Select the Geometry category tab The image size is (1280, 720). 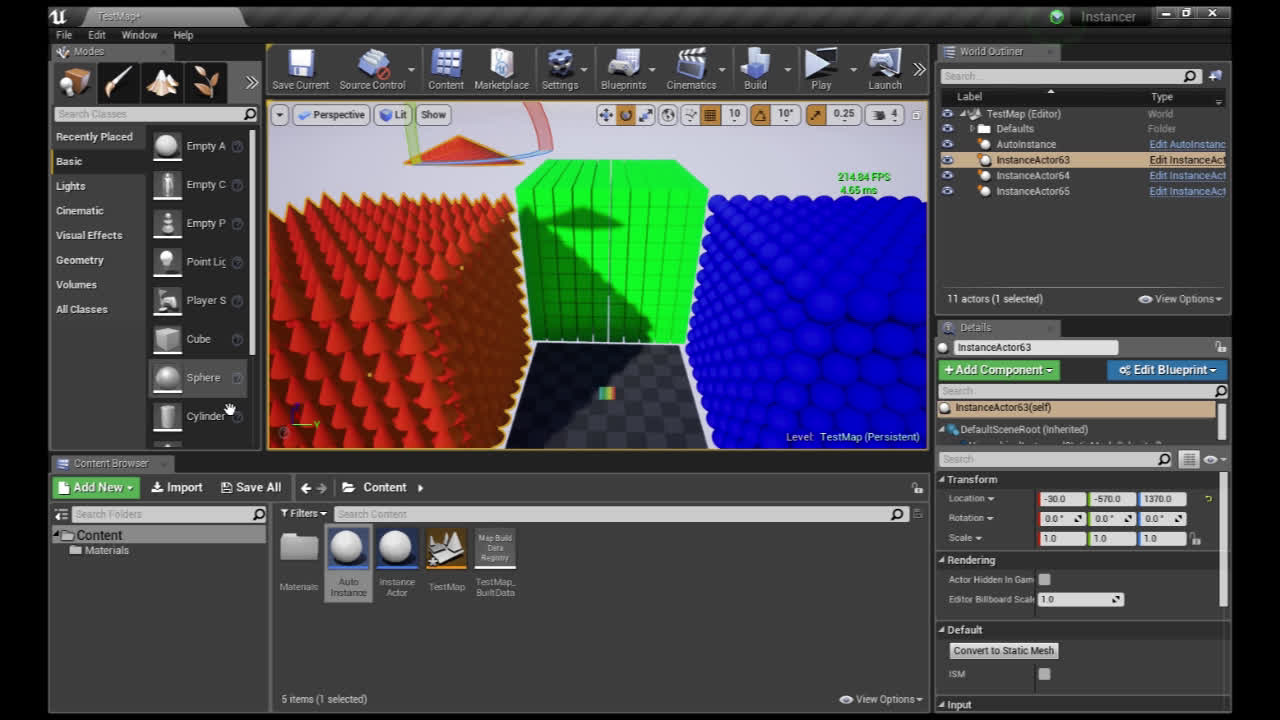pos(80,260)
